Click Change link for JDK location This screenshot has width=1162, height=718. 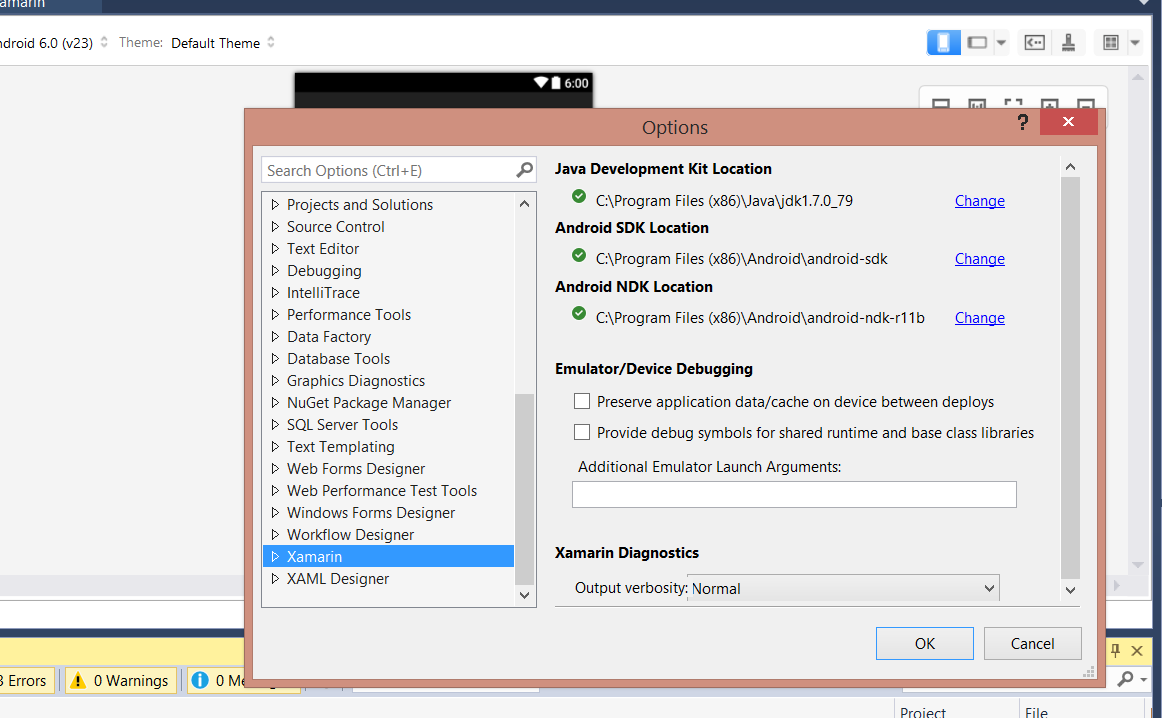979,201
